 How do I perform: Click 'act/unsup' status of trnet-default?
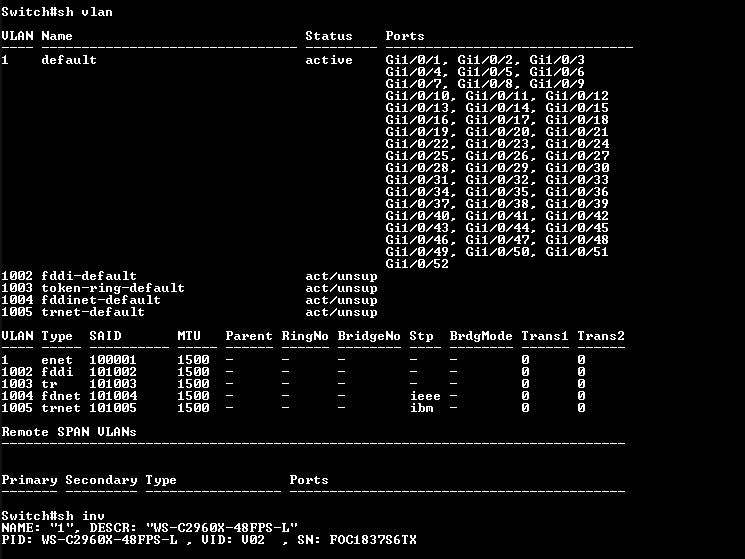tap(341, 312)
